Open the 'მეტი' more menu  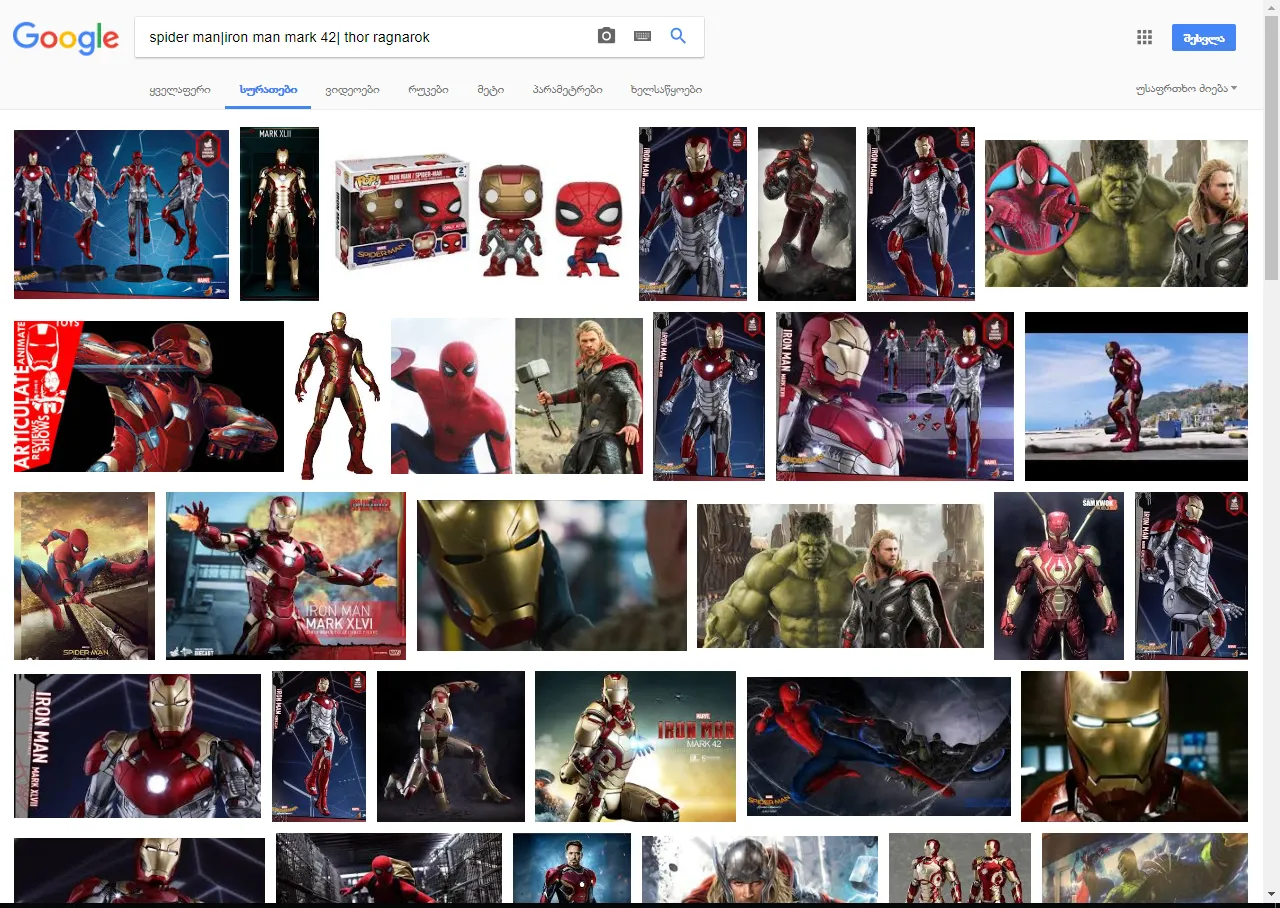click(490, 89)
